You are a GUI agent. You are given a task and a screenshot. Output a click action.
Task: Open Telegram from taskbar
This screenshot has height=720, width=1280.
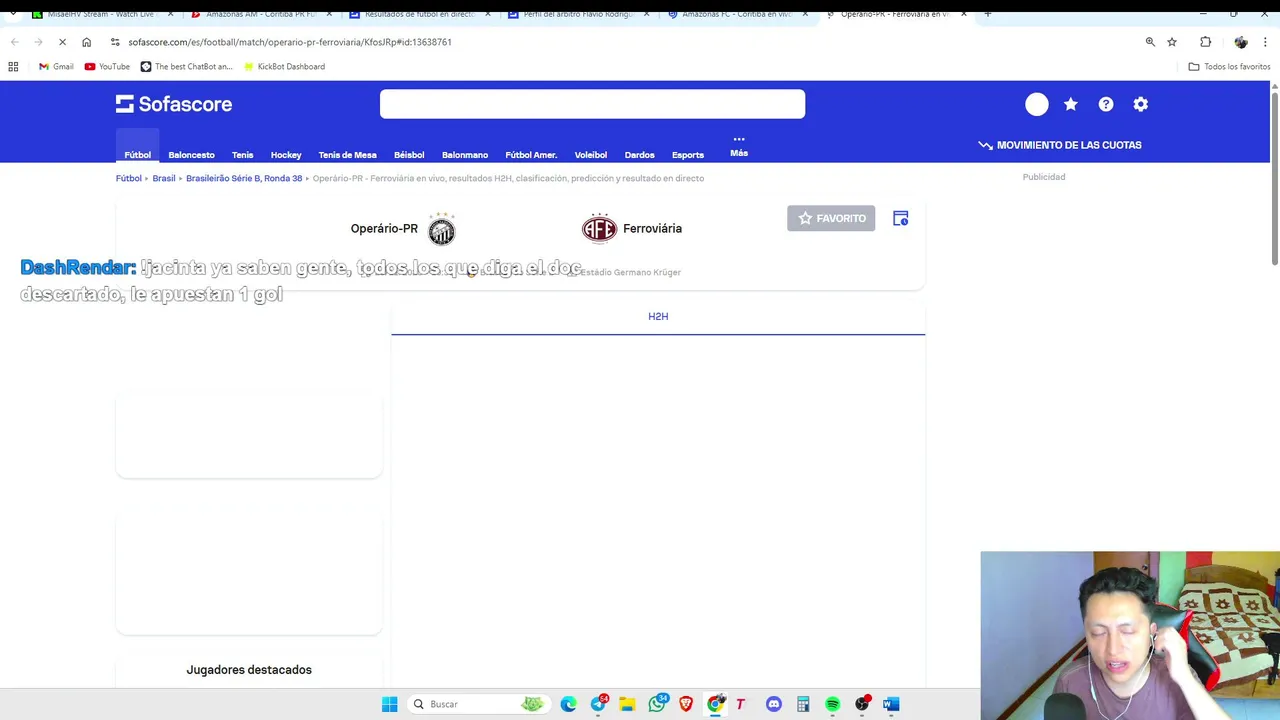point(598,704)
